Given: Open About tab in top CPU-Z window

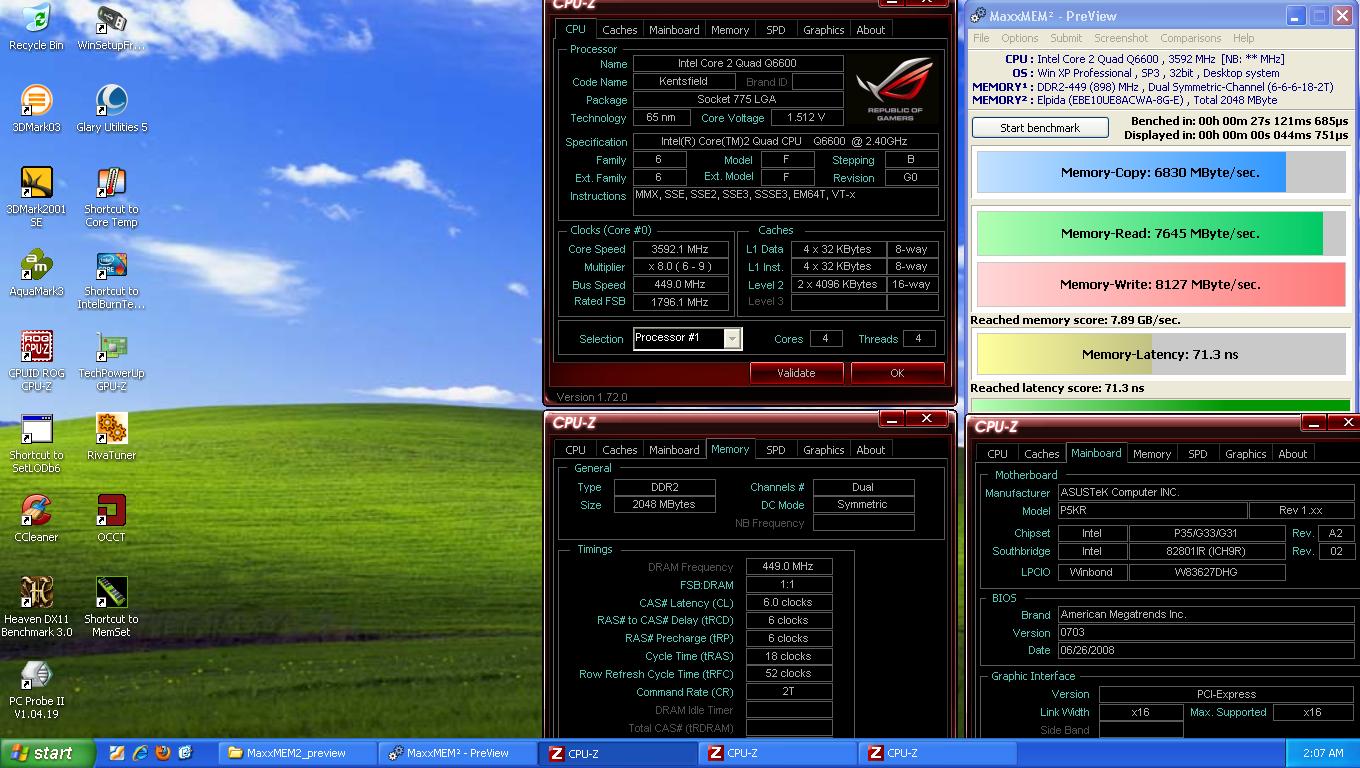Looking at the screenshot, I should click(x=871, y=30).
